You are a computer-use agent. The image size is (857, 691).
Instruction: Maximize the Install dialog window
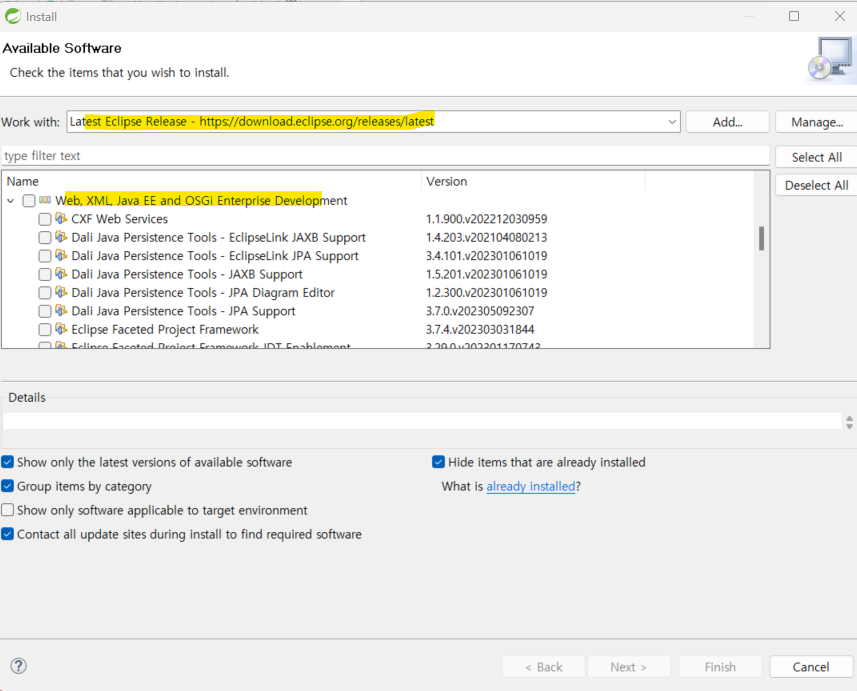794,16
